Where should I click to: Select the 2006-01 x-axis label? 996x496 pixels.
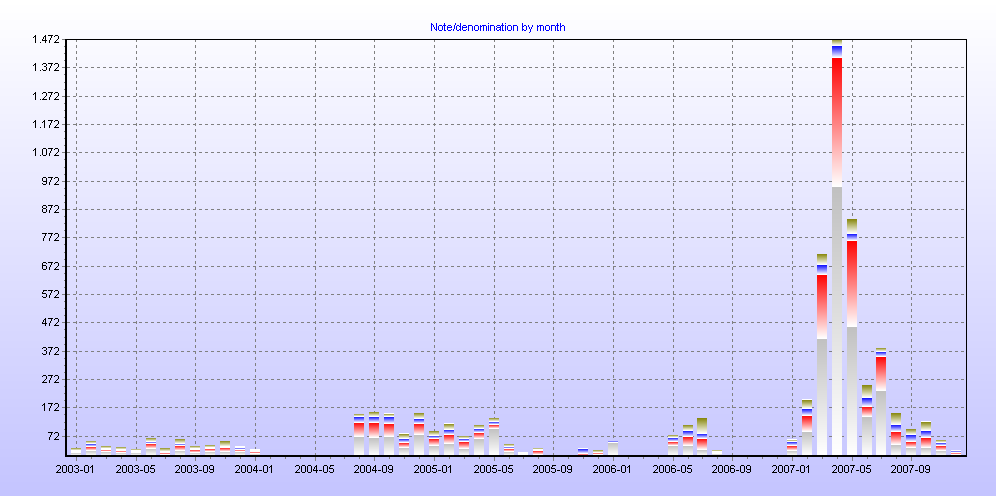613,469
